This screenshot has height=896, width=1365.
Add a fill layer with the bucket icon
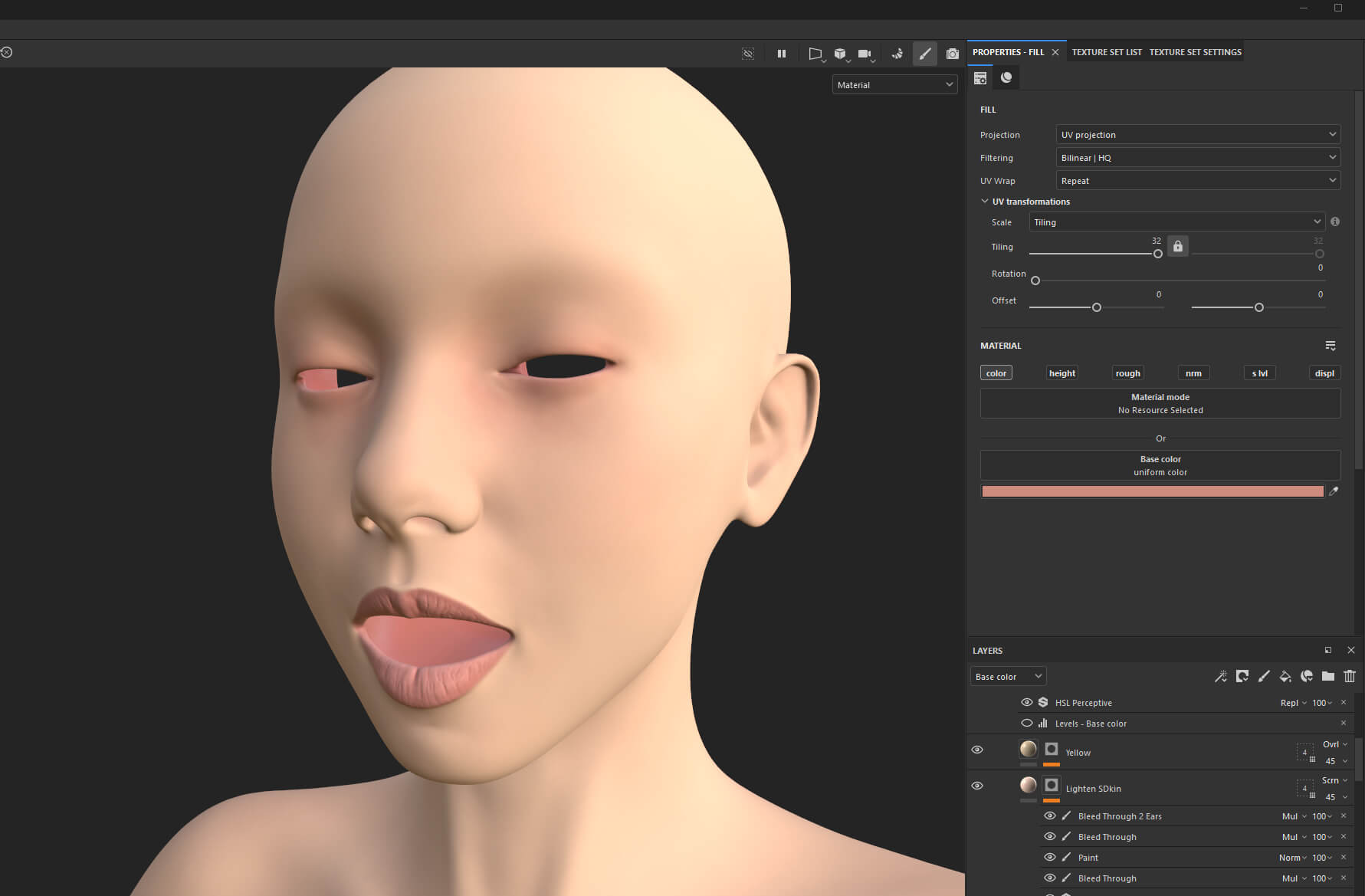tap(1285, 676)
